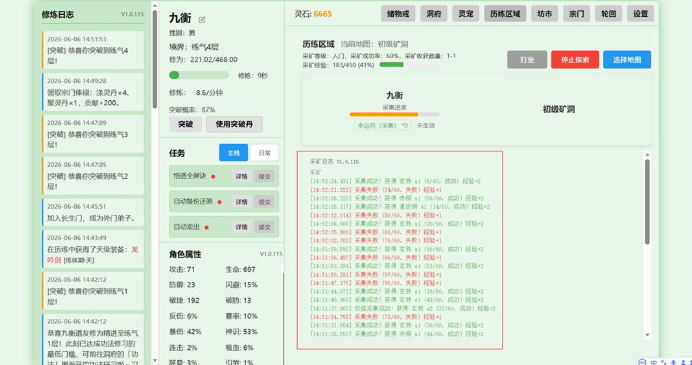692x365 pixels.
Task: Click the 修炼日志 panel scrollbar thumb
Action: point(154,59)
